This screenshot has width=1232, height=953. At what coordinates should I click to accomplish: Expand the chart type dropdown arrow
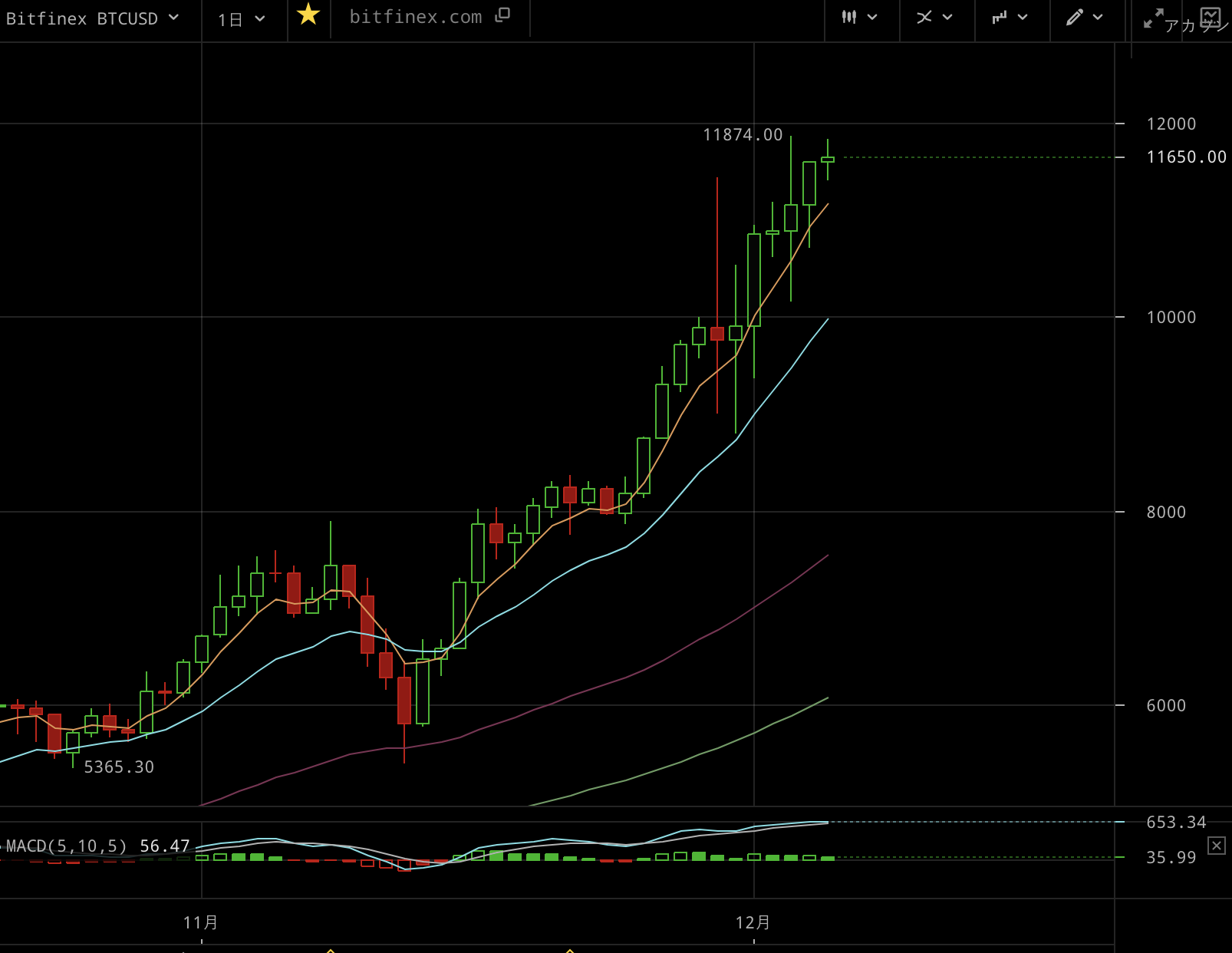[x=872, y=17]
